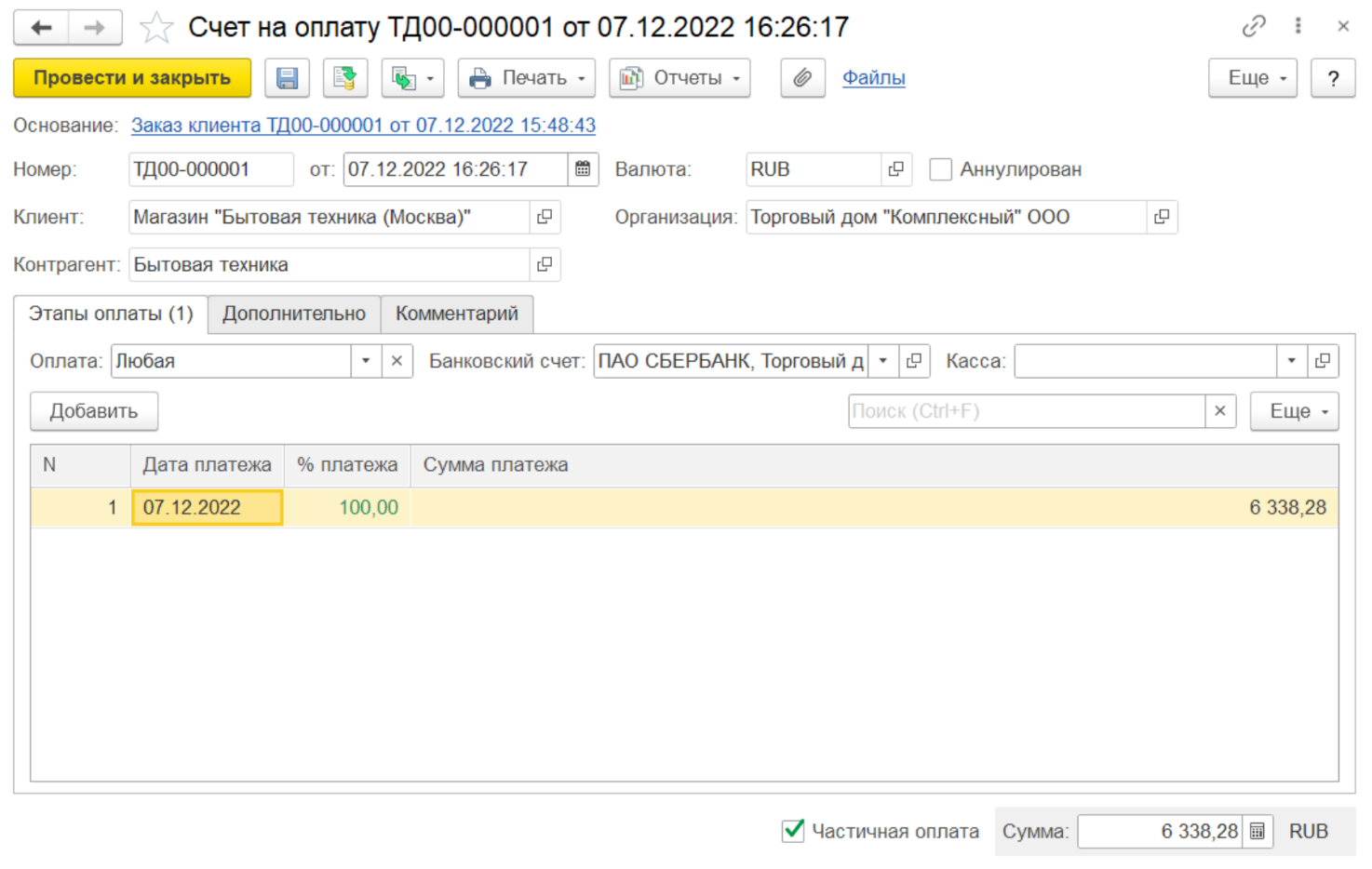The width and height of the screenshot is (1372, 869).
Task: Click the floppy disk save icon
Action: tap(287, 78)
